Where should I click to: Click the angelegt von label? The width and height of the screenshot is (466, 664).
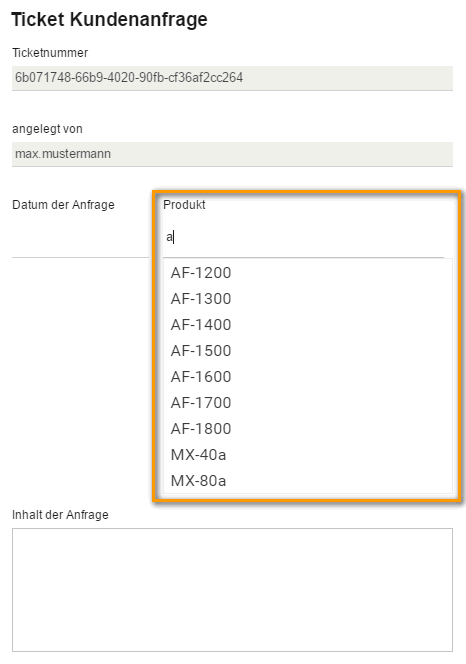pyautogui.click(x=47, y=129)
